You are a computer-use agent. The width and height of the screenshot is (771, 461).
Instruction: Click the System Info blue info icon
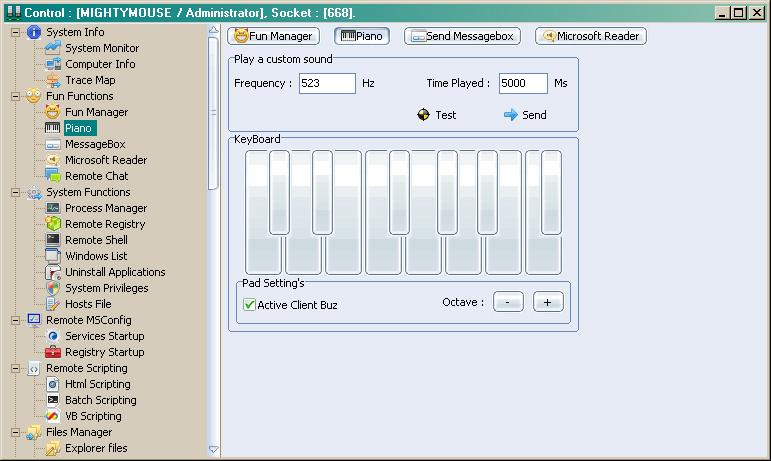click(34, 32)
